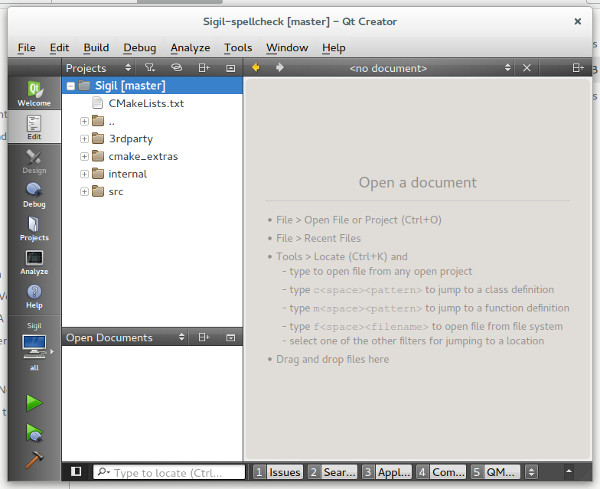
Task: Select 3rdparty folder label
Action: point(131,139)
